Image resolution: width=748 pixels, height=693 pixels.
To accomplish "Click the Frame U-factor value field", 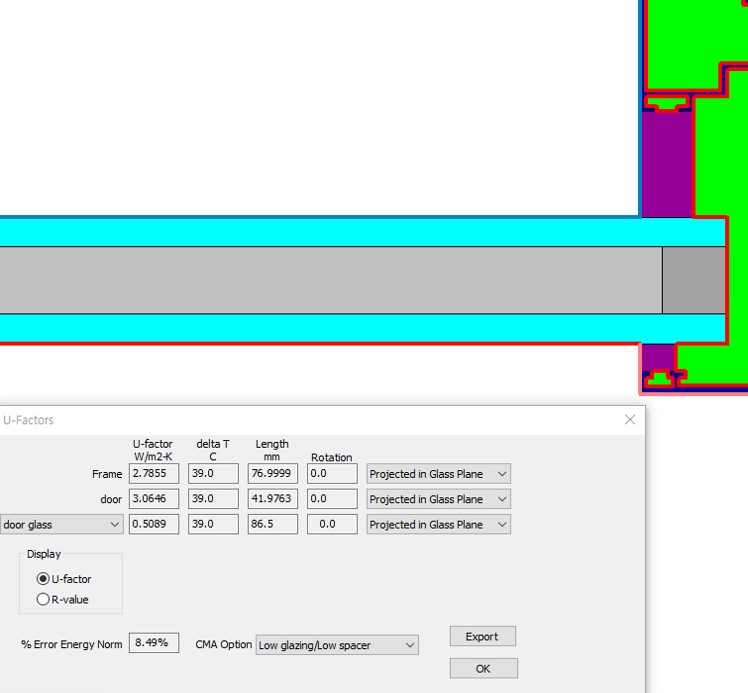I will point(154,474).
